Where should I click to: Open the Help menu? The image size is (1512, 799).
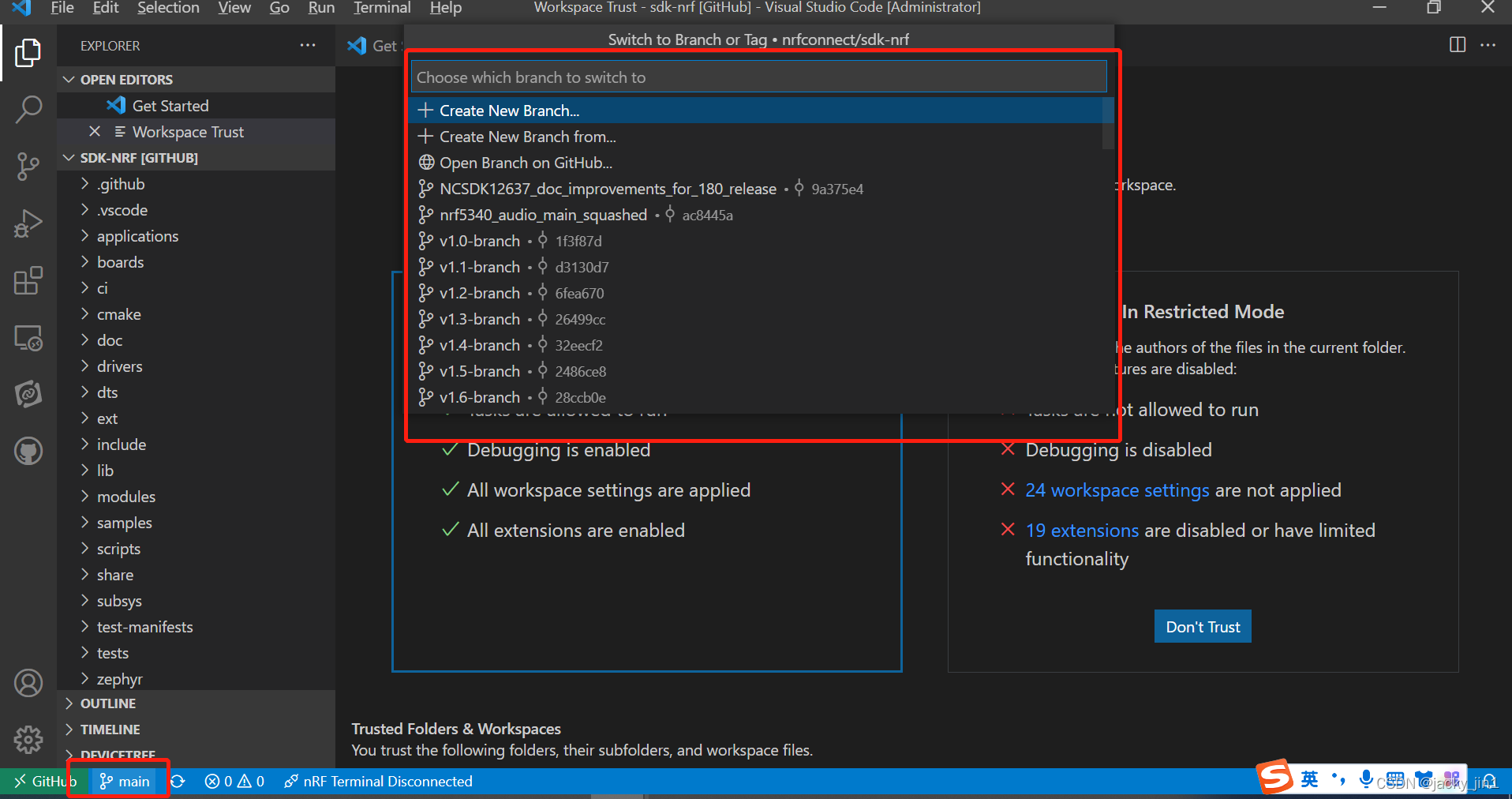(446, 8)
